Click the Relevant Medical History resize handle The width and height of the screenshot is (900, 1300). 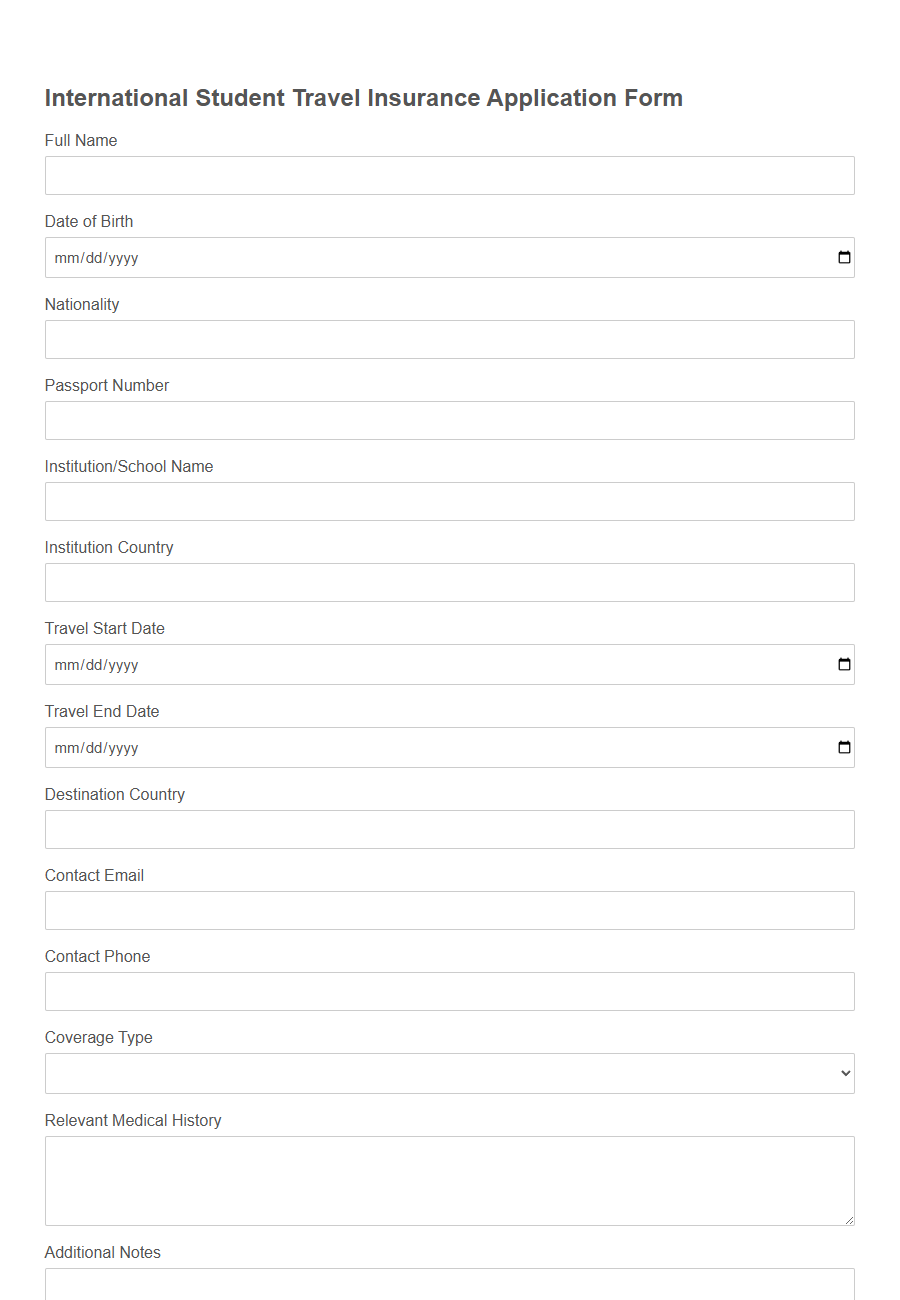coord(851,1223)
